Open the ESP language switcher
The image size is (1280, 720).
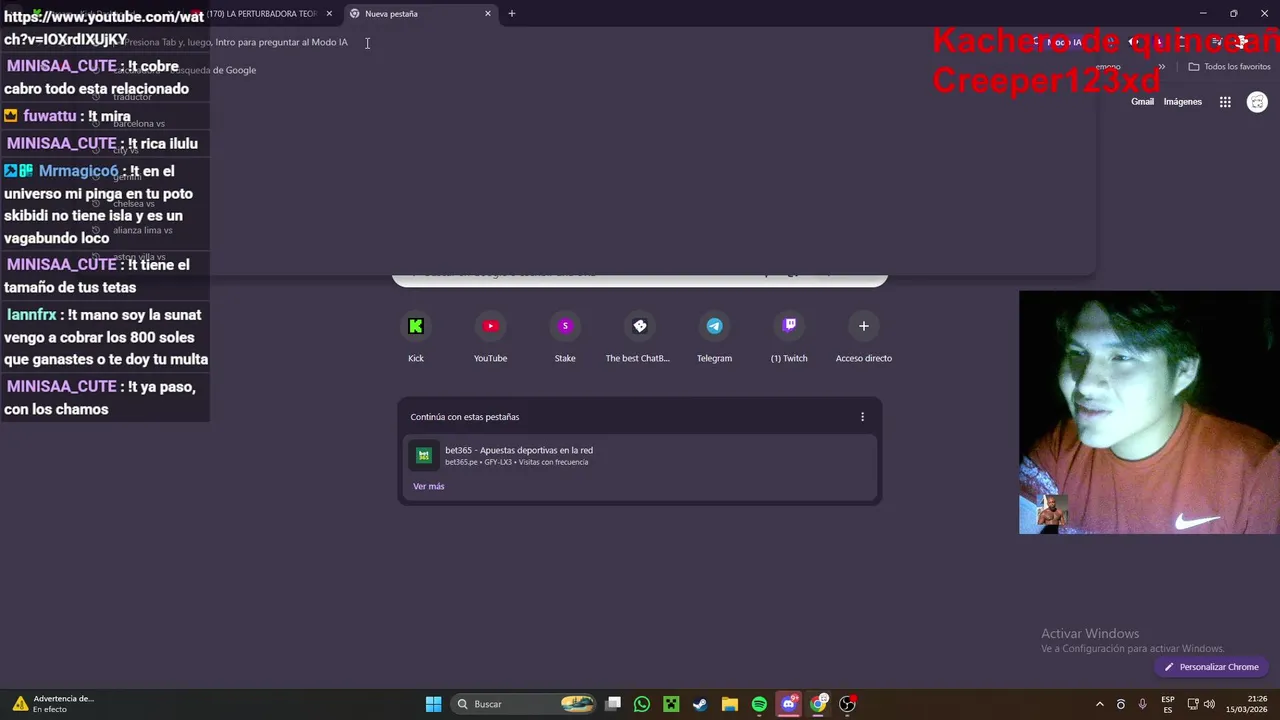click(1168, 704)
